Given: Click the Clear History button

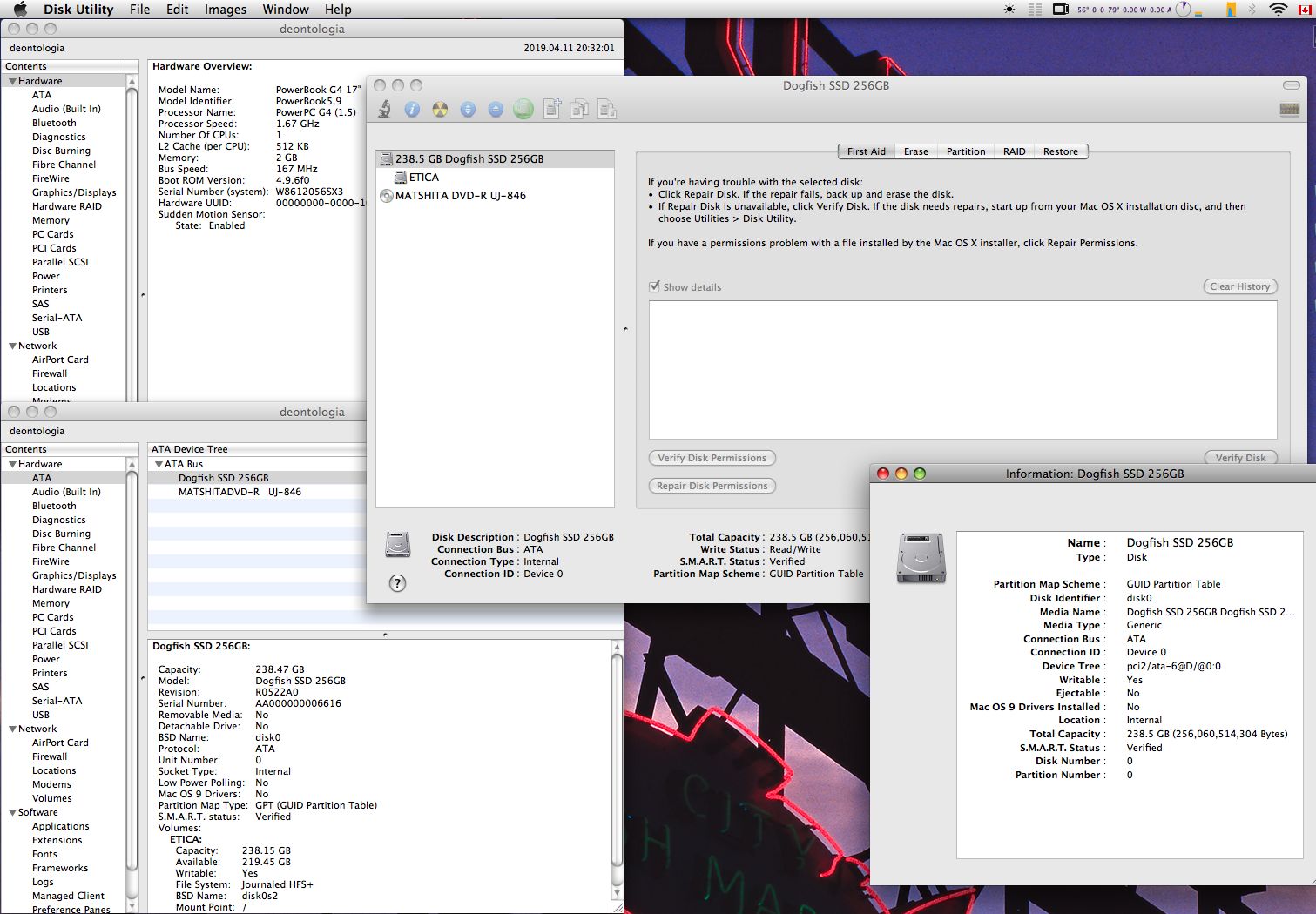Looking at the screenshot, I should 1240,286.
